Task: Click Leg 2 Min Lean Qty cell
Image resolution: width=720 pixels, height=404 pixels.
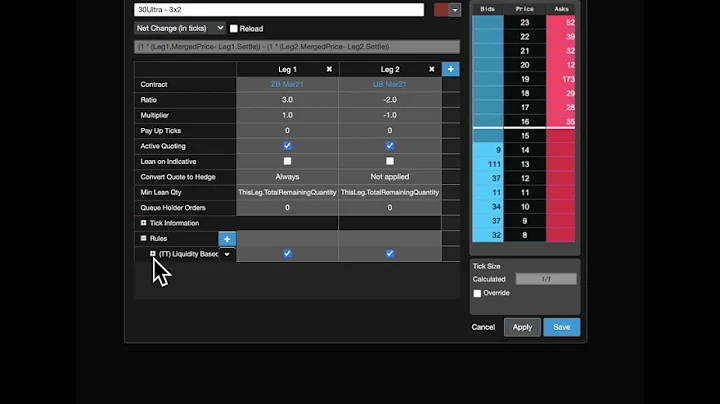Action: coord(390,192)
